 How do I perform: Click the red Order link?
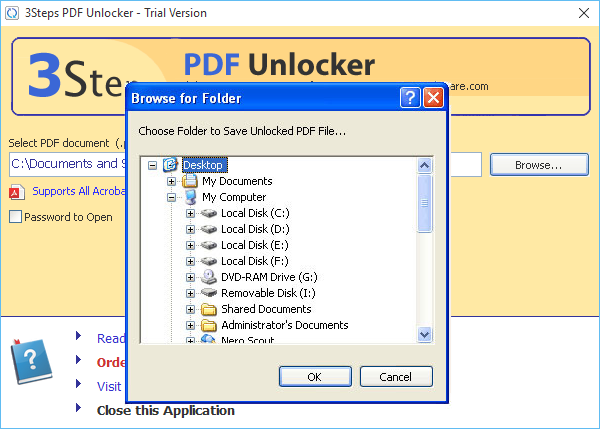111,362
